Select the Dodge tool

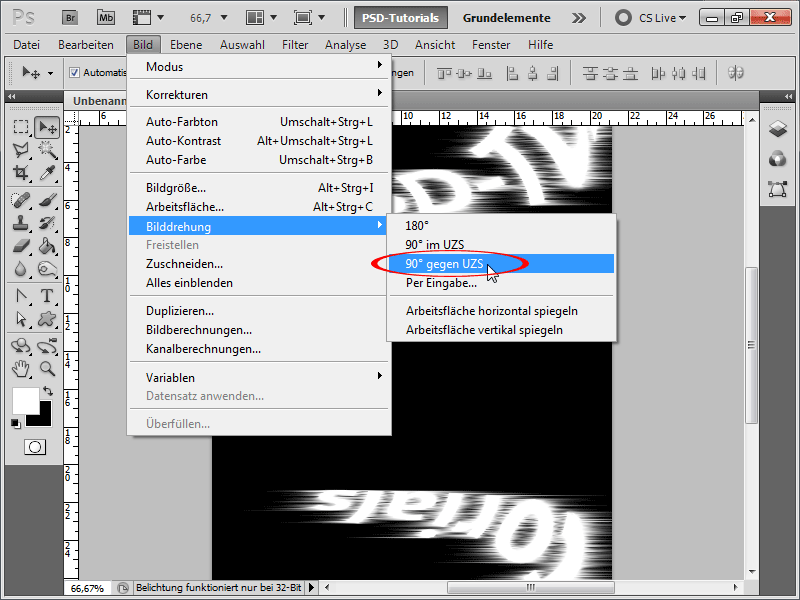(47, 269)
